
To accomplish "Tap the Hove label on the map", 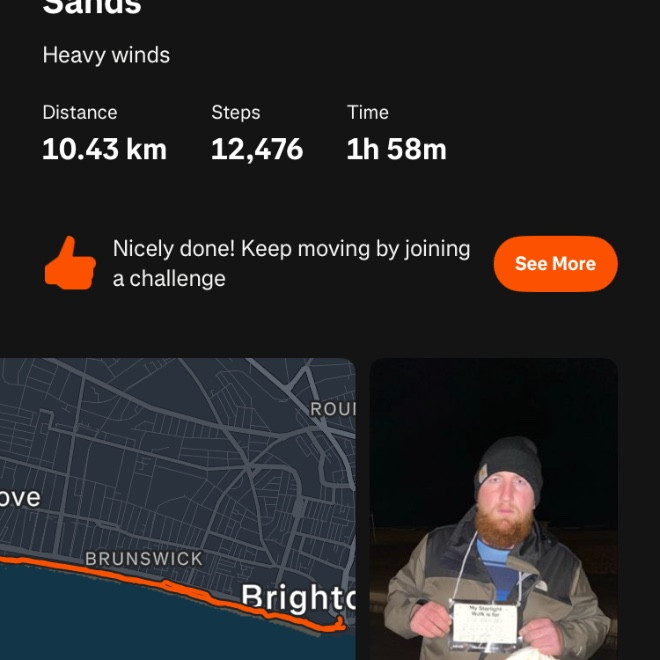I will 20,498.
